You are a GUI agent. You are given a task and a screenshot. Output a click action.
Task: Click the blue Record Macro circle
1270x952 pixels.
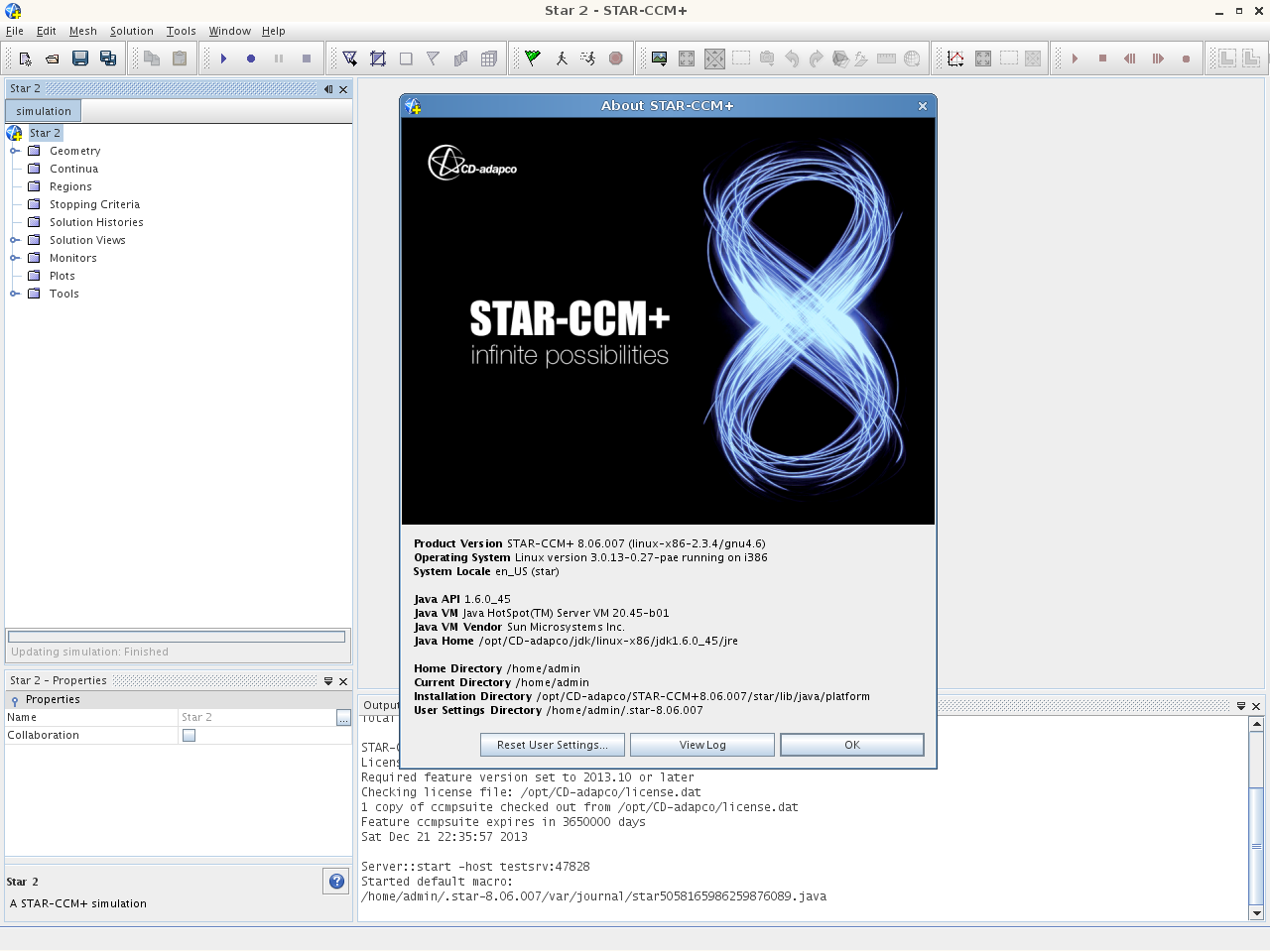251,59
